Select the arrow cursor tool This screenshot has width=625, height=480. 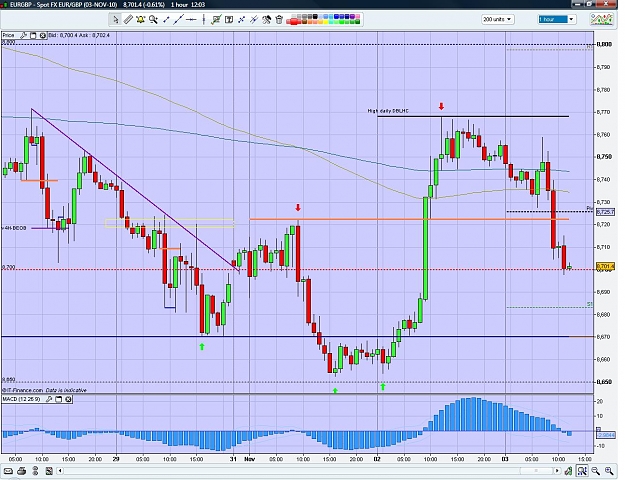click(x=116, y=19)
